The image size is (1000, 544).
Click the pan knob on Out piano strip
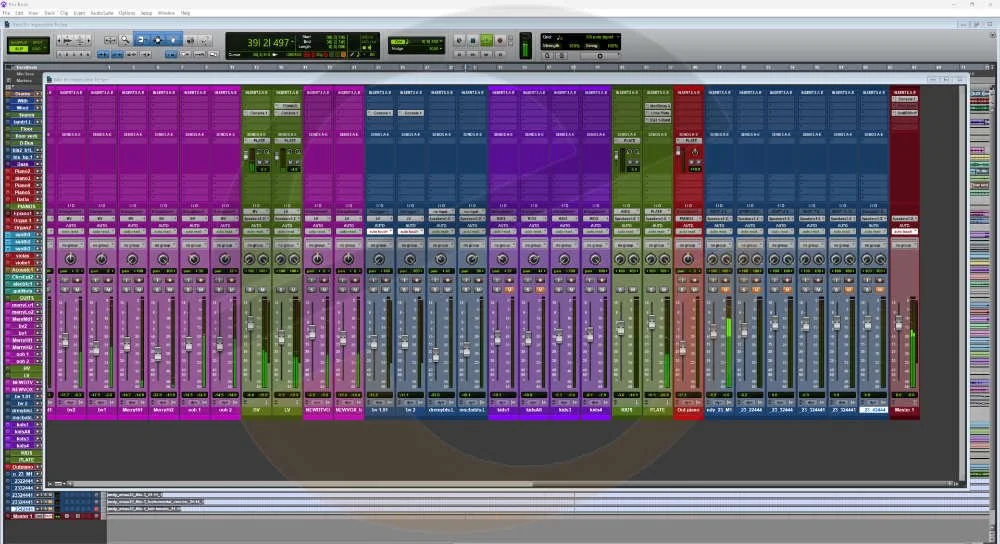click(688, 259)
